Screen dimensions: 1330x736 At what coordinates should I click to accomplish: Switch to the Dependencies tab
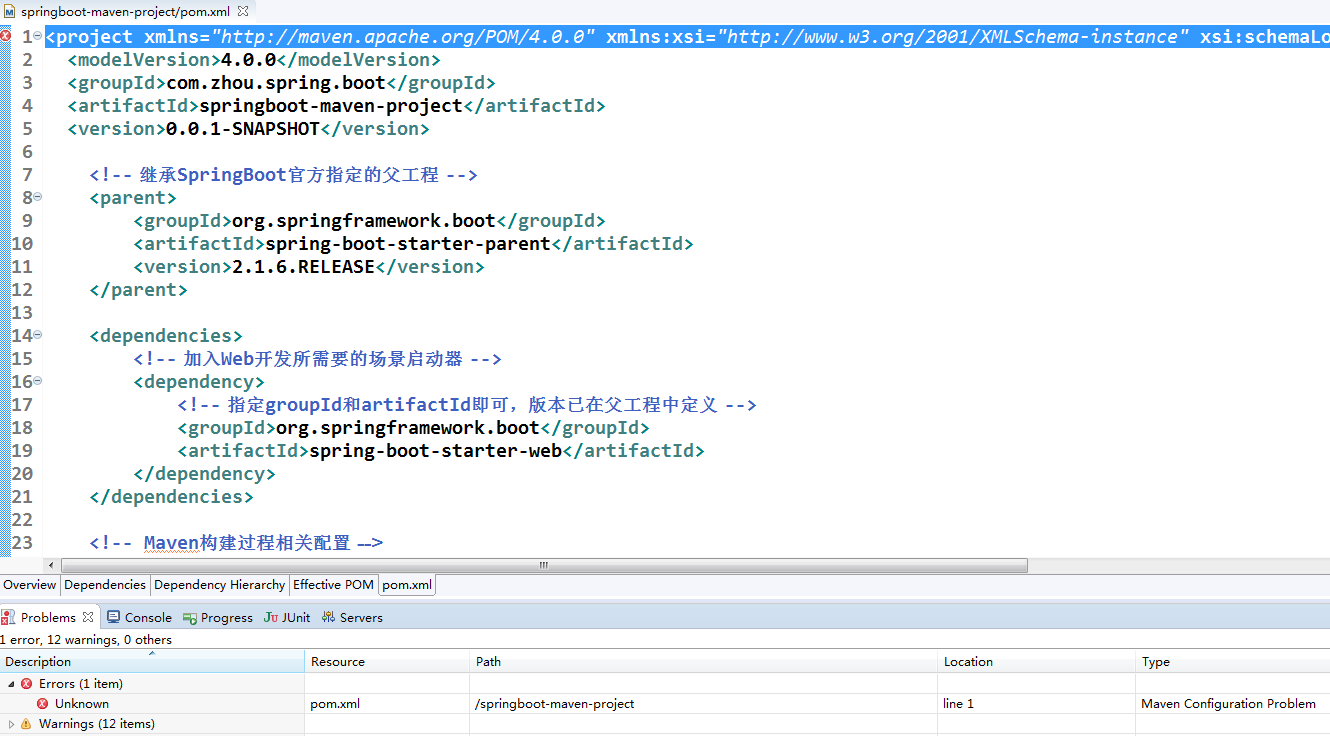104,585
